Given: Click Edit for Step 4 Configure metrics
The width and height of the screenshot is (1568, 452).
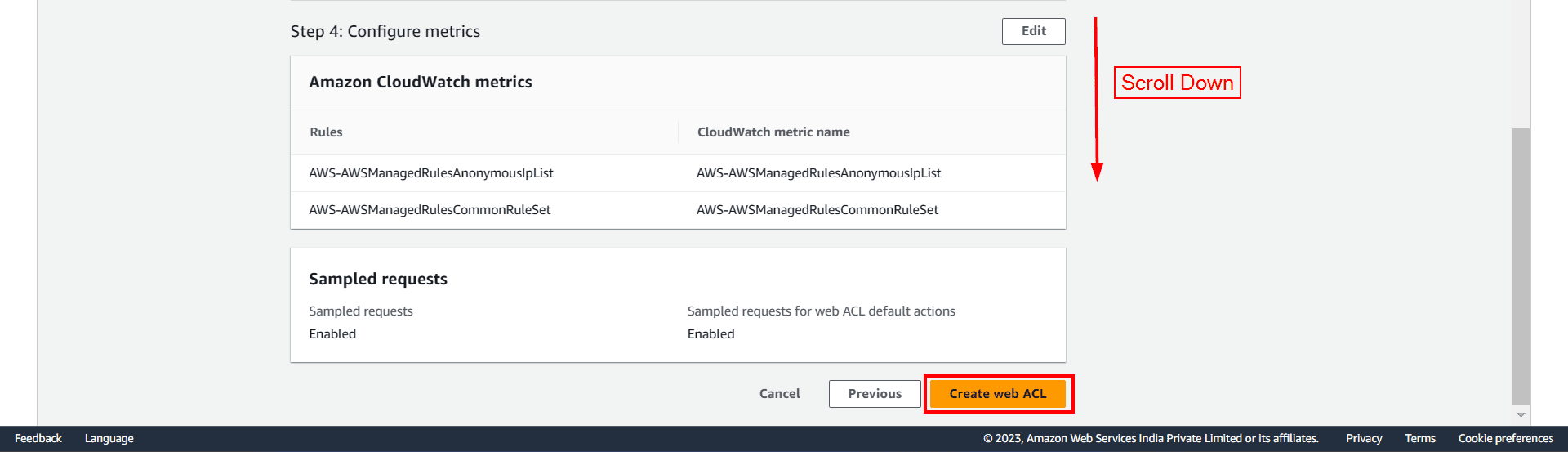Looking at the screenshot, I should (1033, 31).
